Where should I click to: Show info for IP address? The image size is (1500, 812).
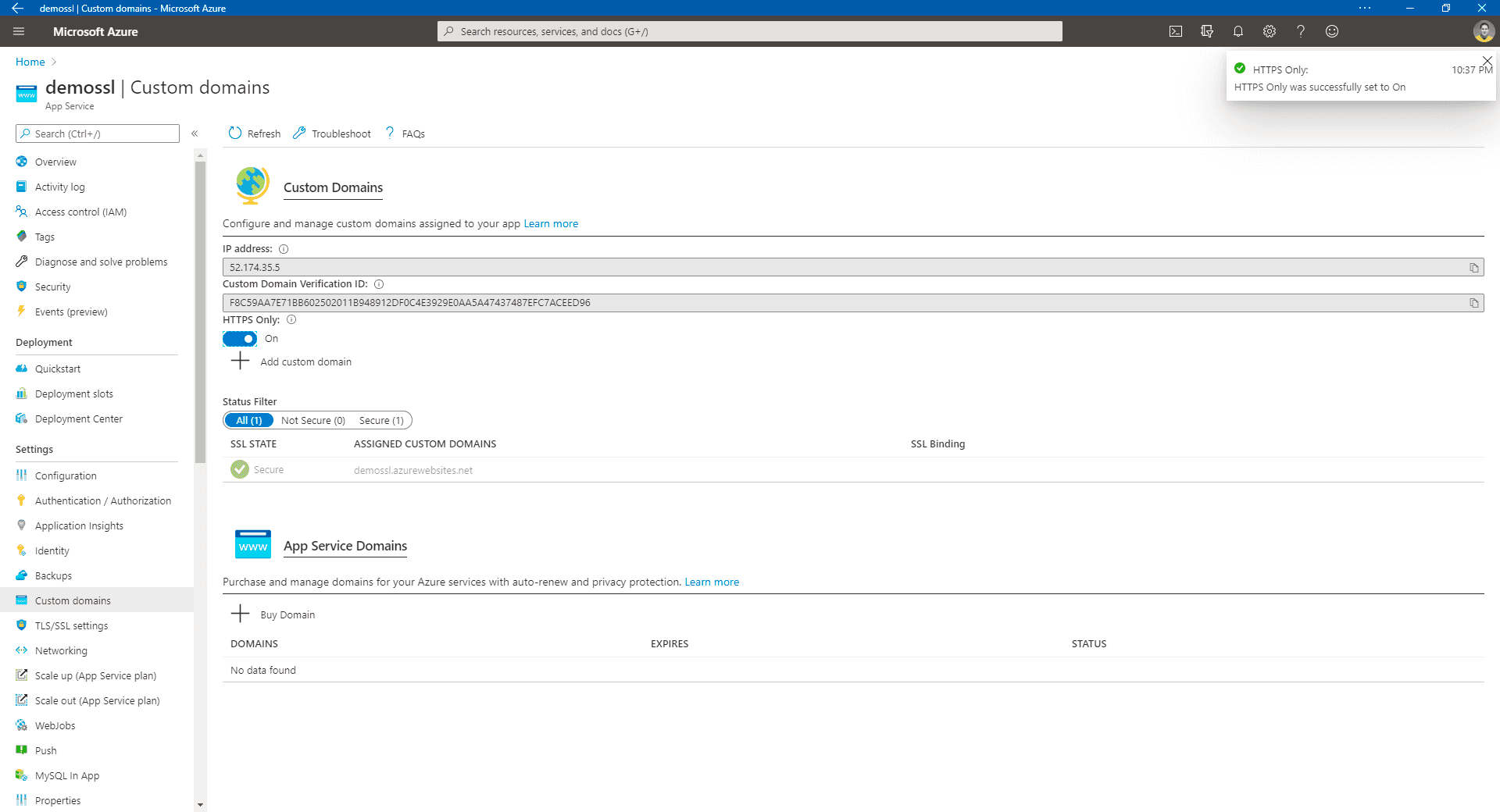284,249
